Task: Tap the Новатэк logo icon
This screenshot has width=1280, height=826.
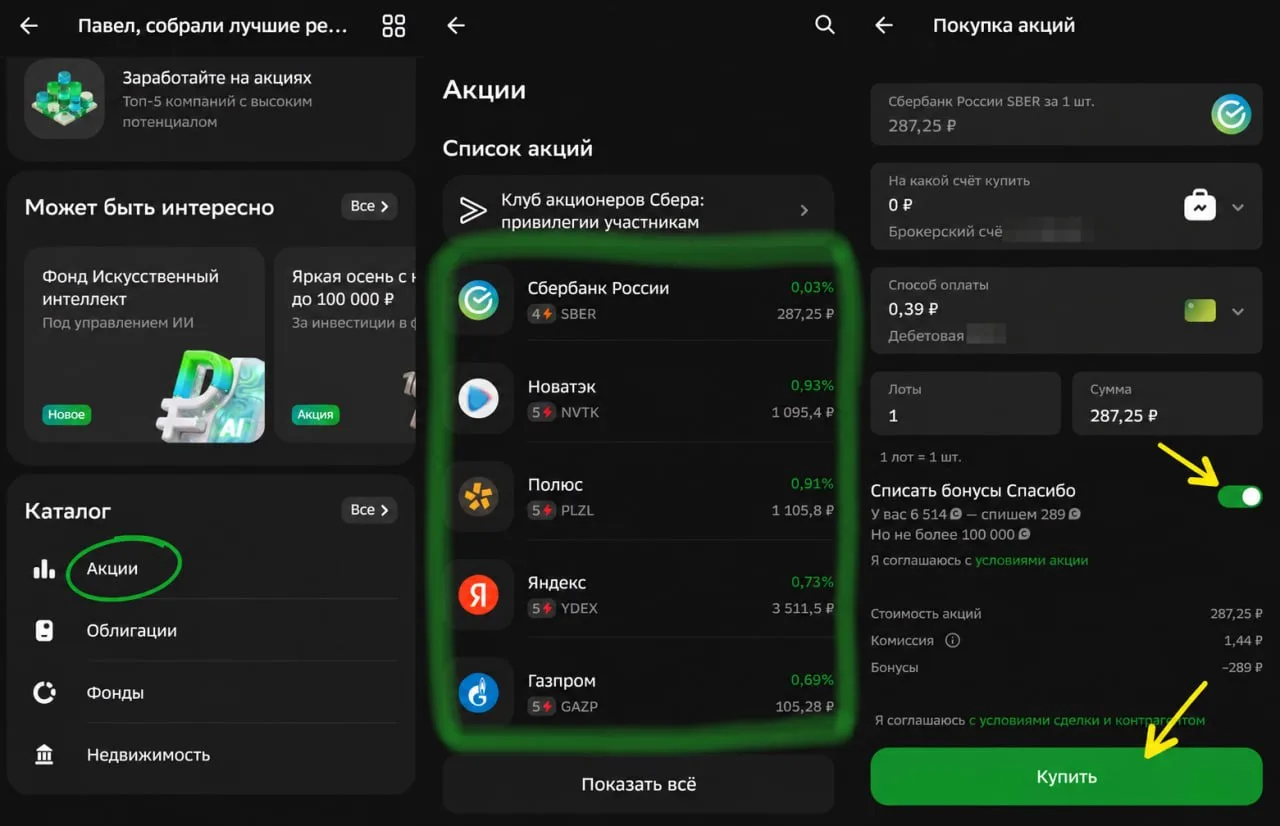Action: click(478, 398)
